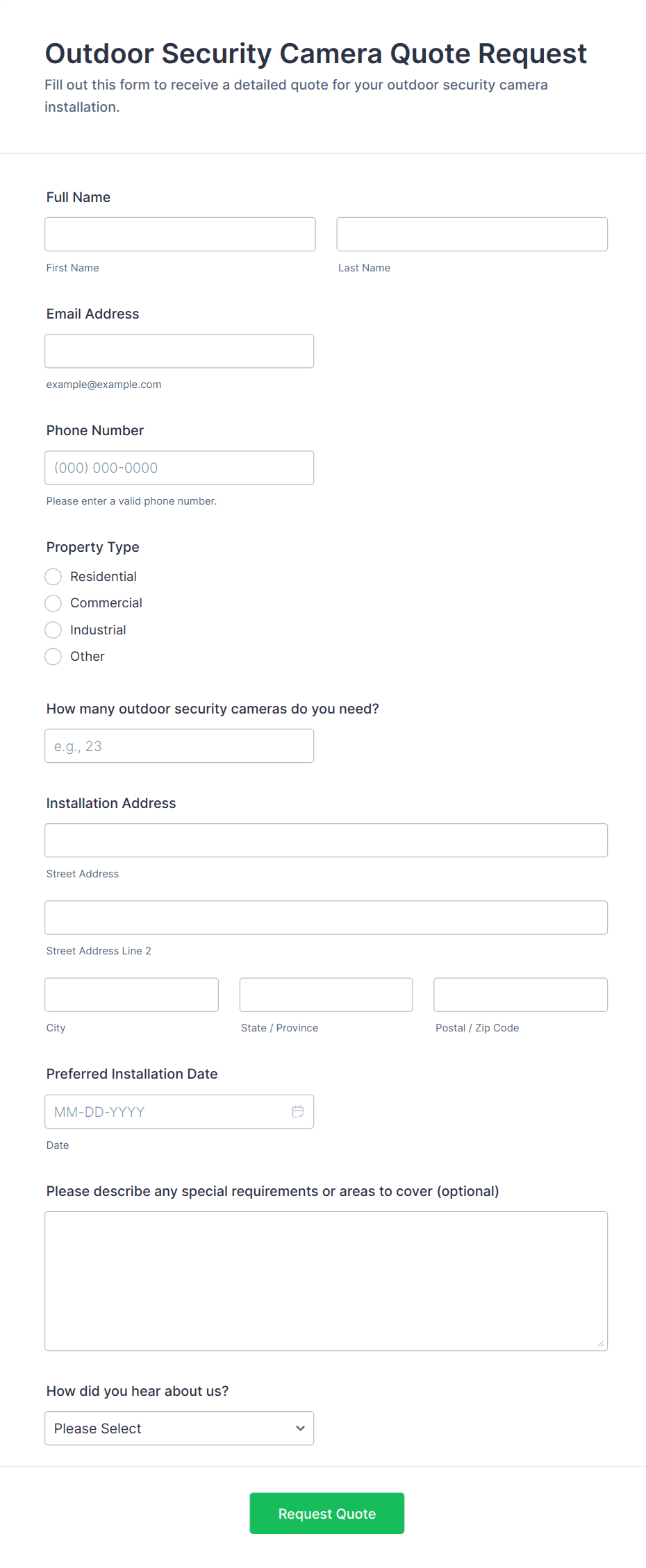Focus the Street Address input

[x=326, y=840]
